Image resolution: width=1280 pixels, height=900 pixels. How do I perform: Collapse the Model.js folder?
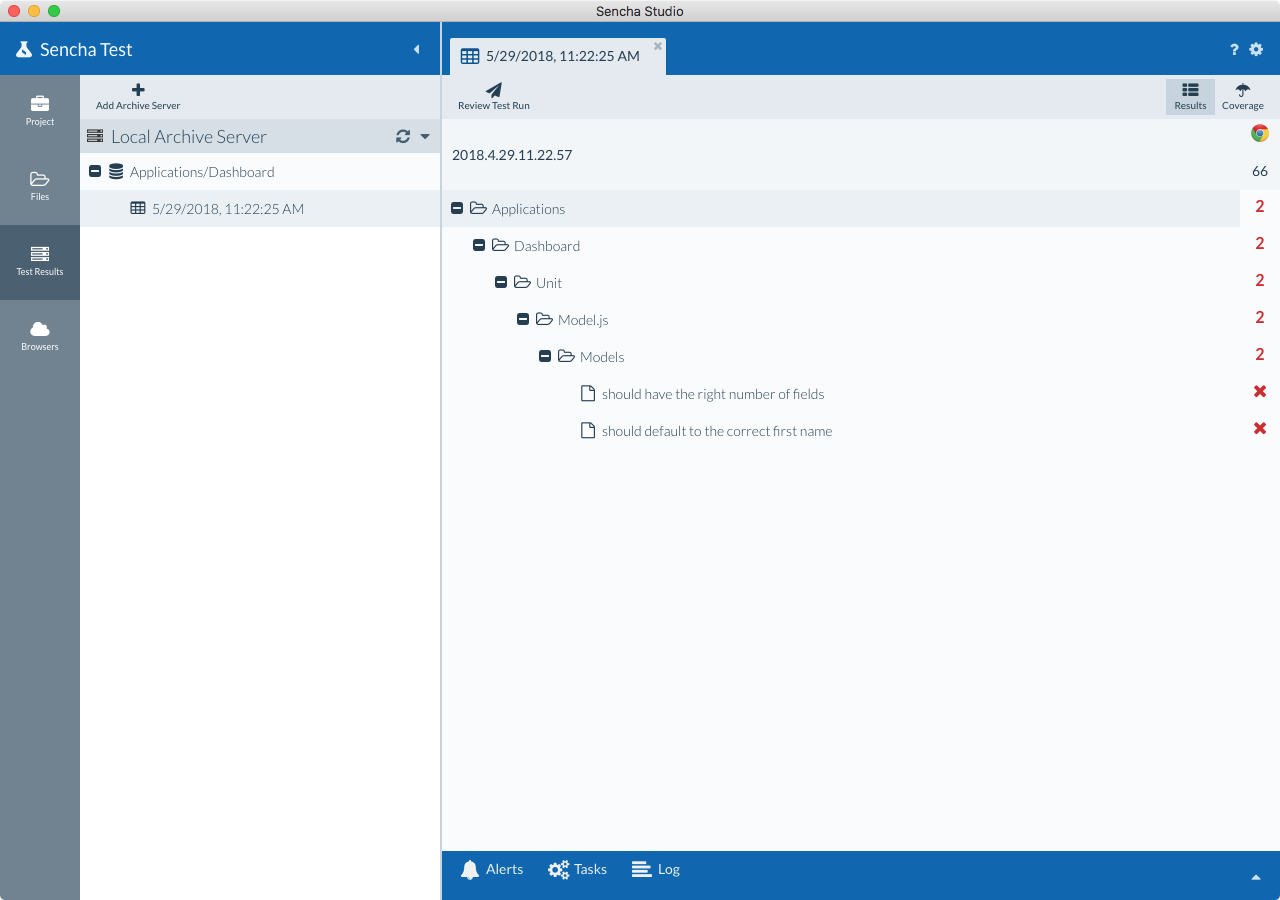tap(523, 320)
